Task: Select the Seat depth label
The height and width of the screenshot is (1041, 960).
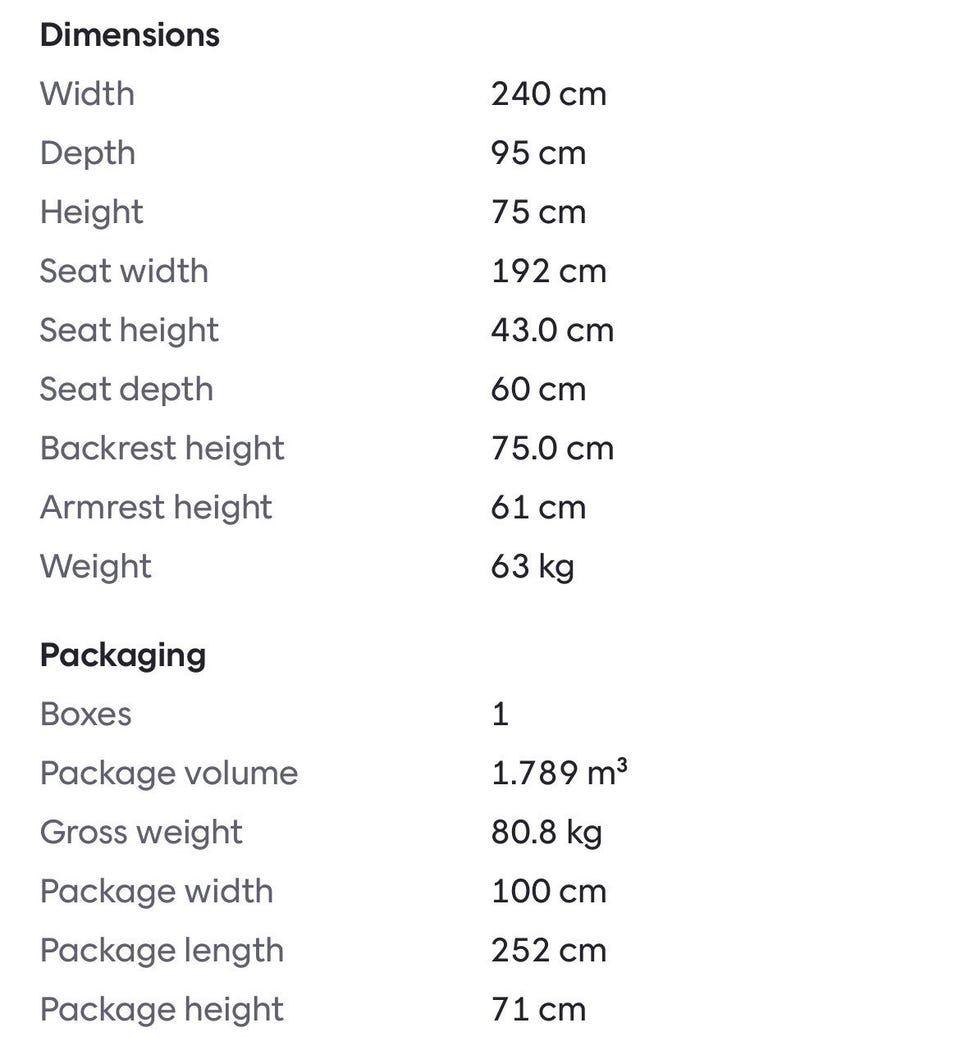Action: pos(126,389)
